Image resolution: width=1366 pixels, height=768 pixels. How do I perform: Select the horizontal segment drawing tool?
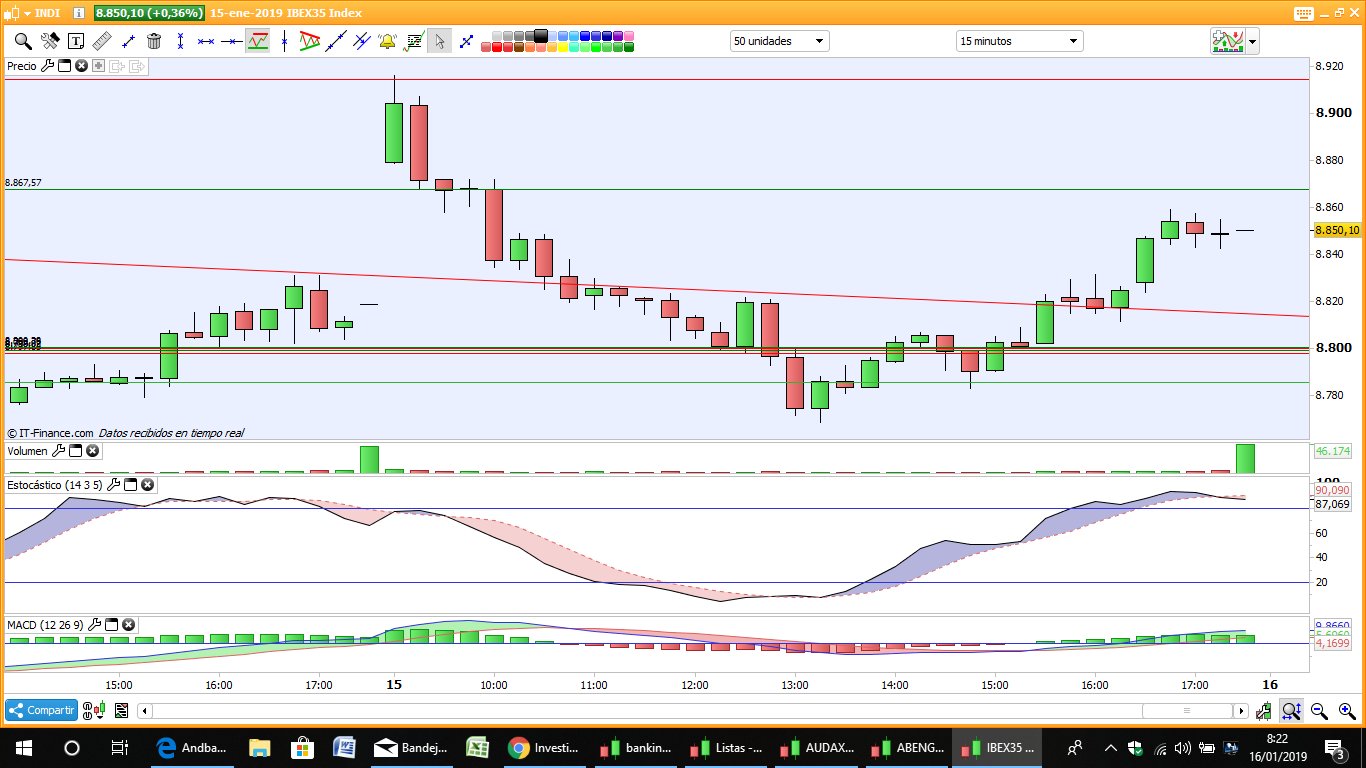pos(206,41)
